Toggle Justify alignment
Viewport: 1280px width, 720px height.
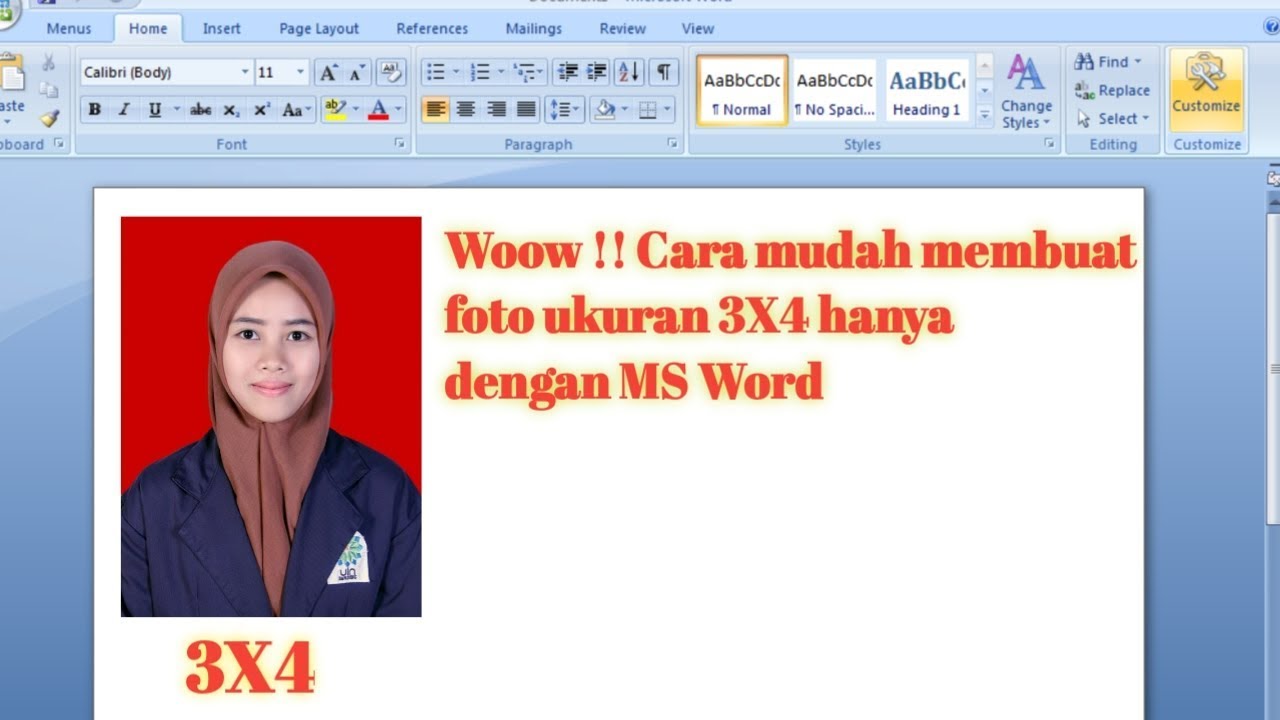pyautogui.click(x=527, y=110)
